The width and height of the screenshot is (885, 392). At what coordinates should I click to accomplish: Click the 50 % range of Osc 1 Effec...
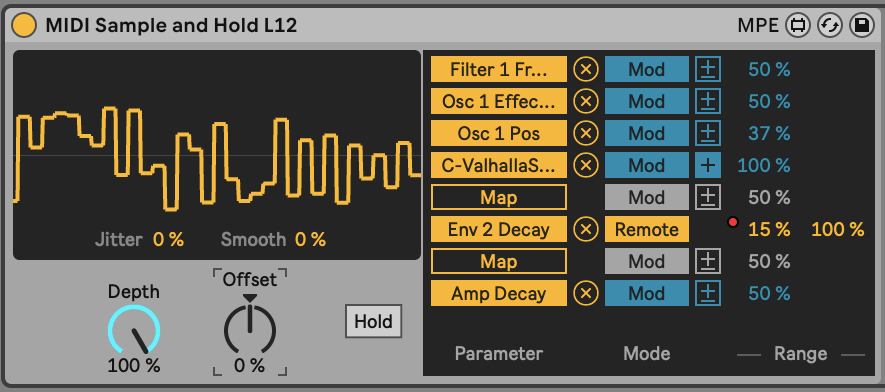(769, 102)
